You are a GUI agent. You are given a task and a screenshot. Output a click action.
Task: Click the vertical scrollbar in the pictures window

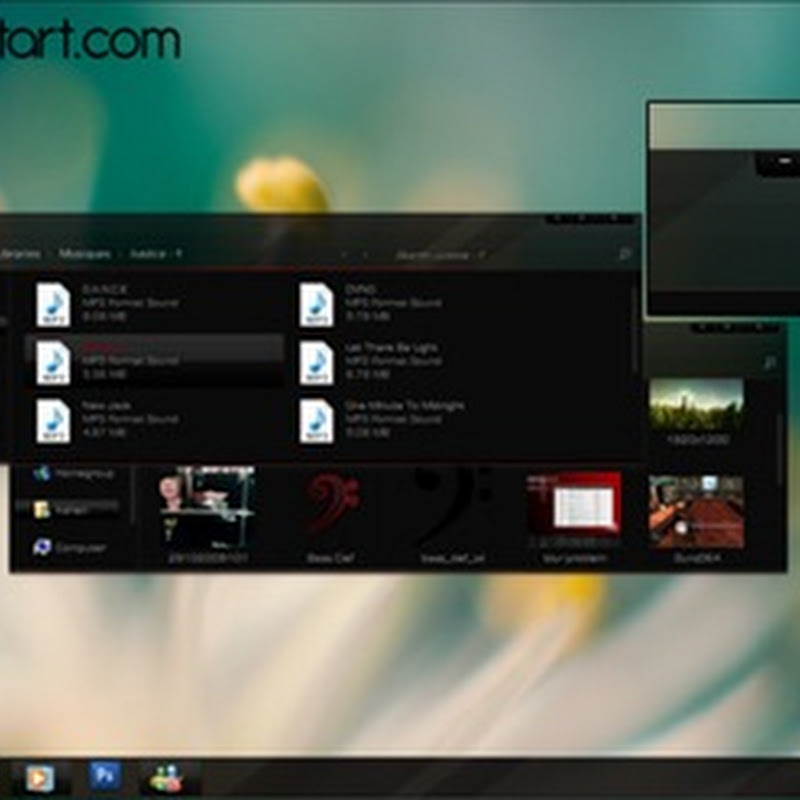(780, 440)
